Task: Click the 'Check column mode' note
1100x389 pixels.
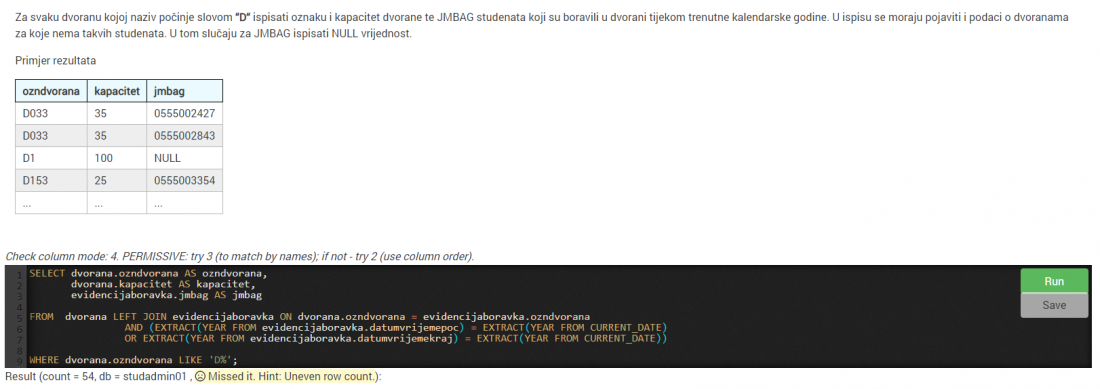Action: tap(239, 257)
